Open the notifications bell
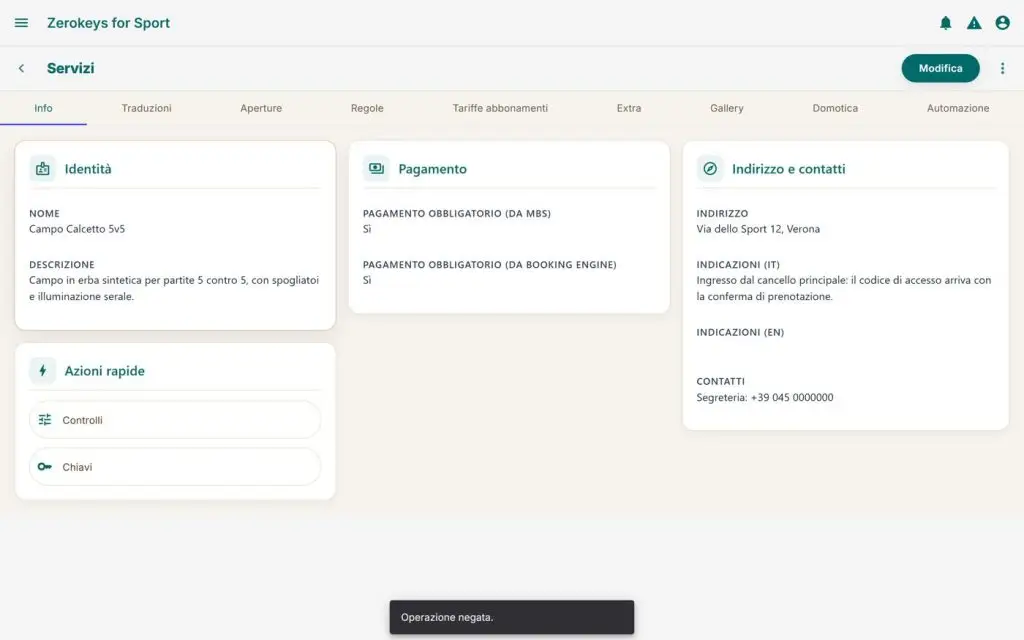 [x=945, y=23]
